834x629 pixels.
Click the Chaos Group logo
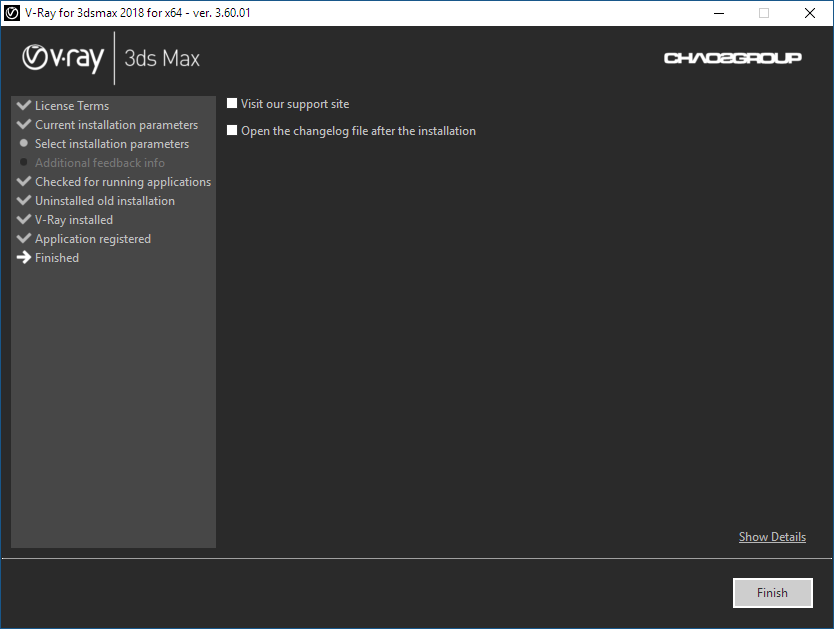click(x=732, y=58)
